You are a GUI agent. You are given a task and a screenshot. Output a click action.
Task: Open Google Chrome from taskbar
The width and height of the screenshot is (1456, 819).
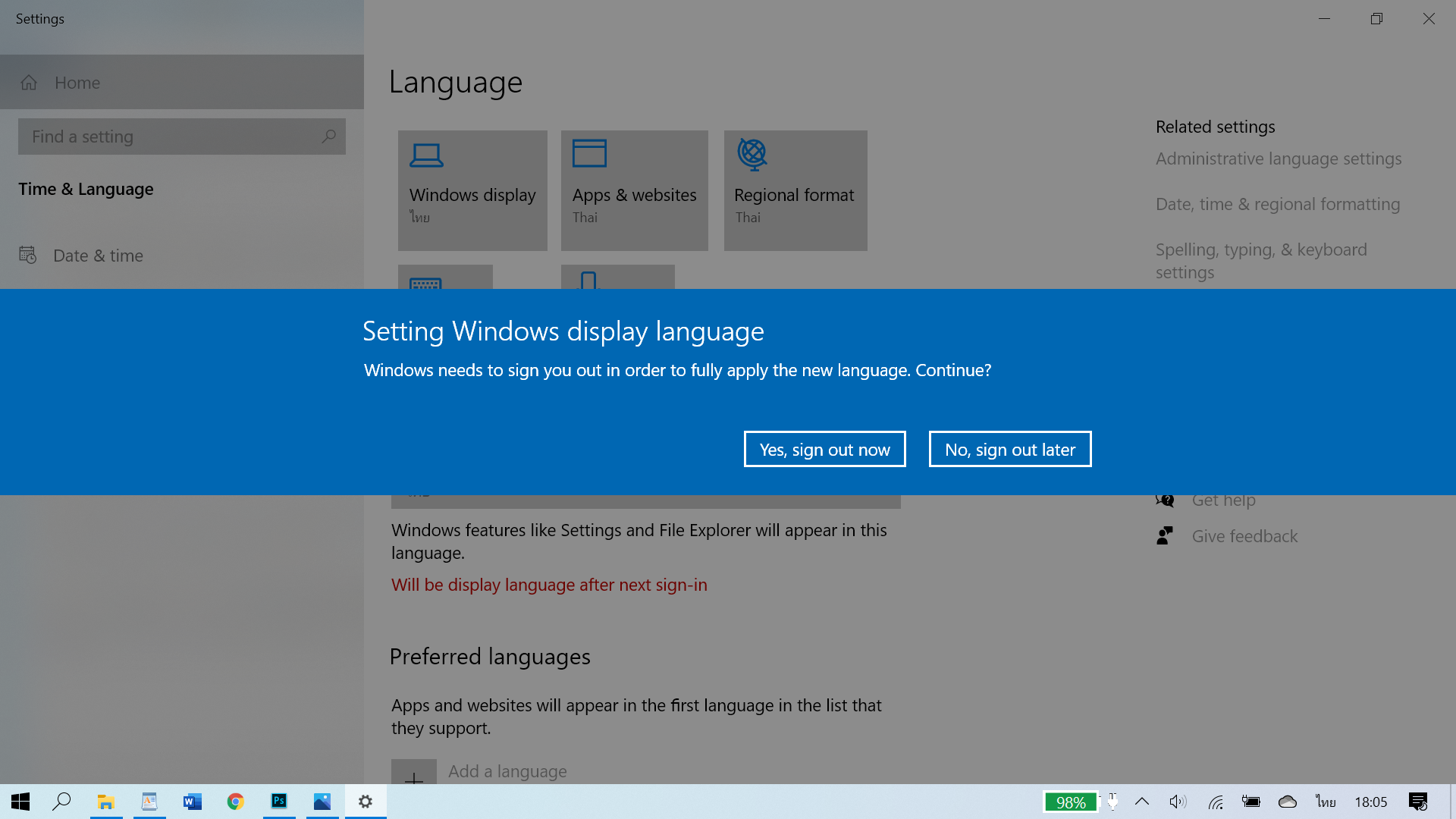pyautogui.click(x=236, y=802)
